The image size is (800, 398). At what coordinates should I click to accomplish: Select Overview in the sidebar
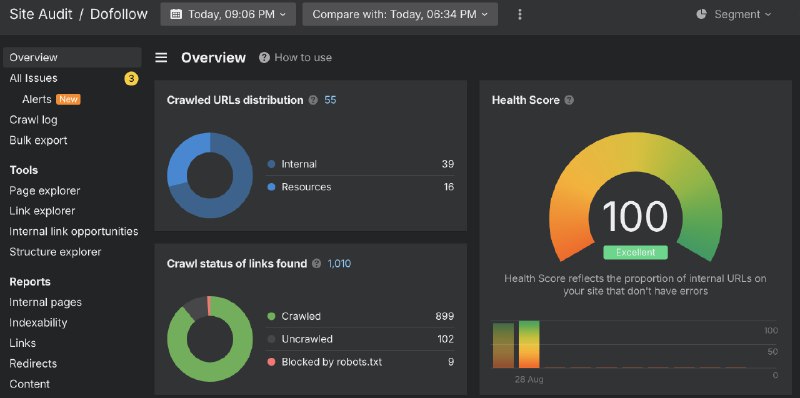click(x=72, y=58)
